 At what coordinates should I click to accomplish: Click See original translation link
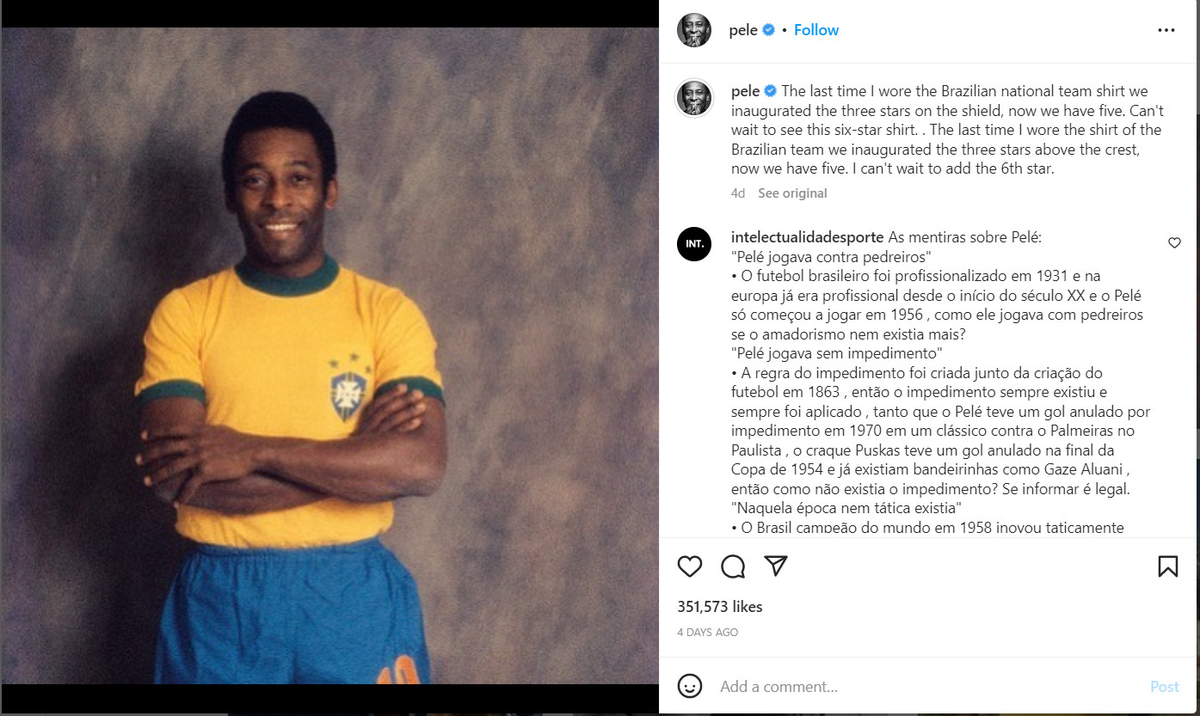[792, 193]
